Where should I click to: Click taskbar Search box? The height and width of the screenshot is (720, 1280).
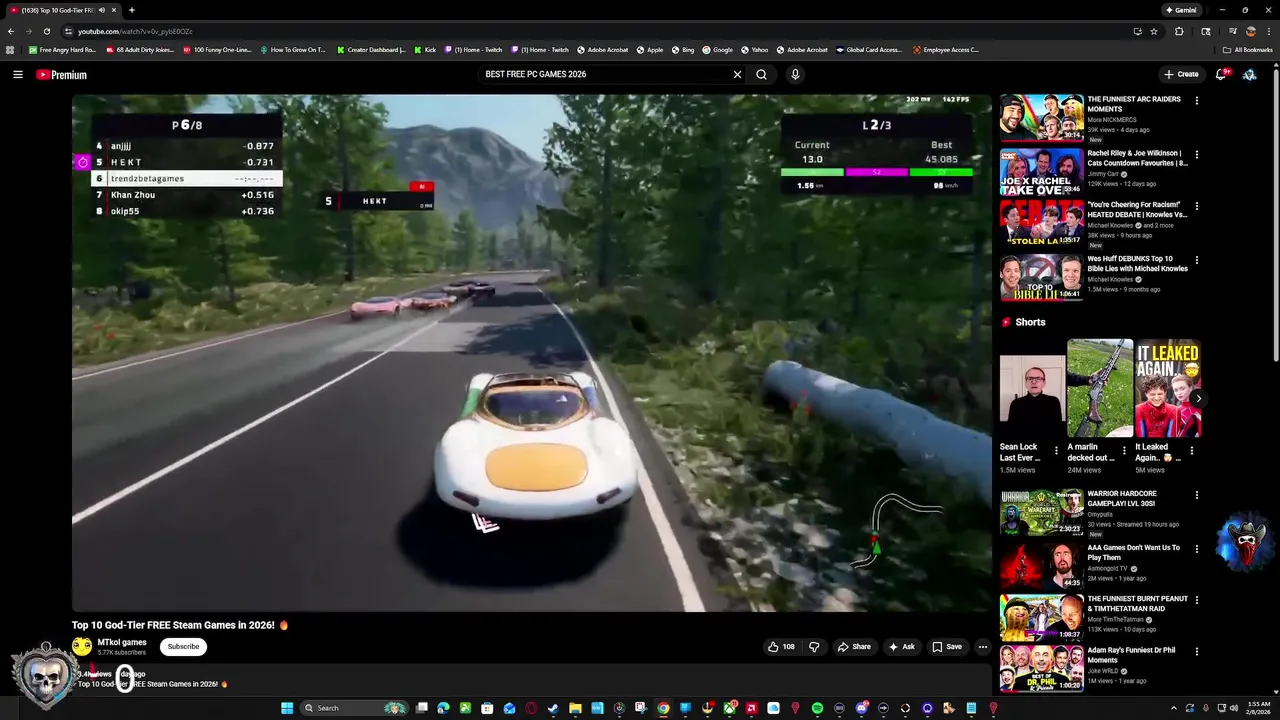pos(354,708)
